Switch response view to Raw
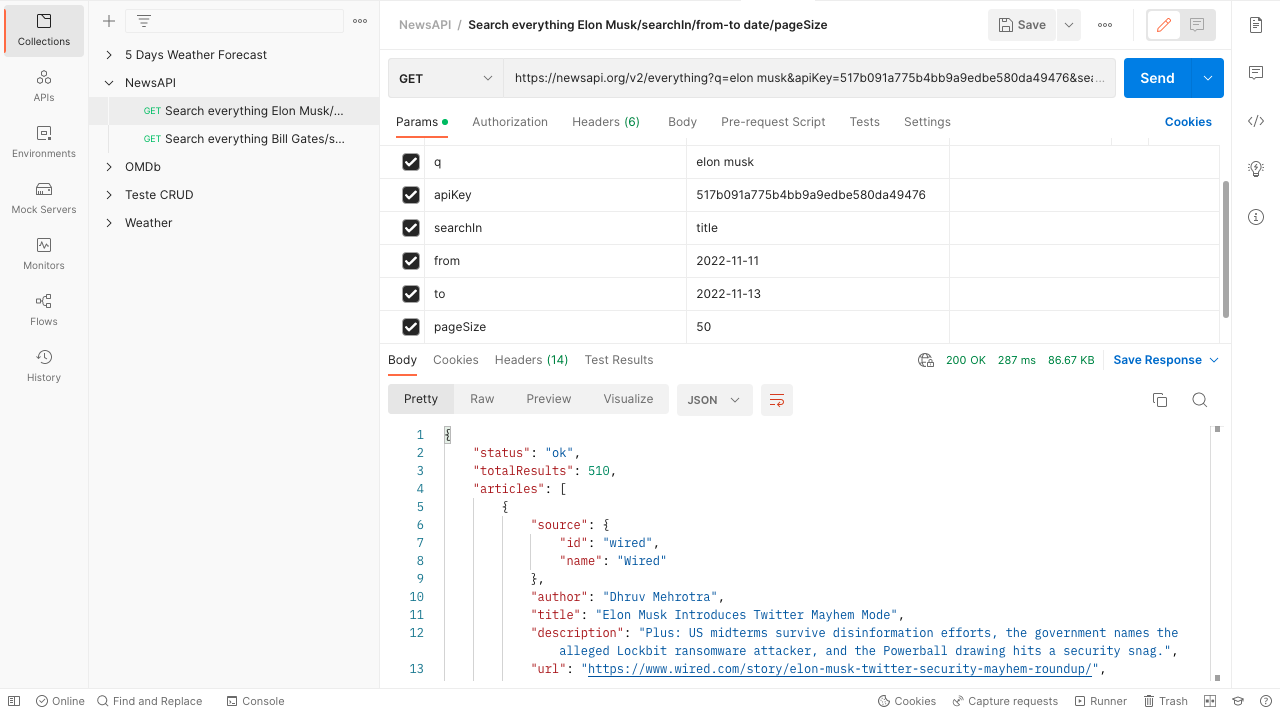This screenshot has height=713, width=1280. coord(482,399)
